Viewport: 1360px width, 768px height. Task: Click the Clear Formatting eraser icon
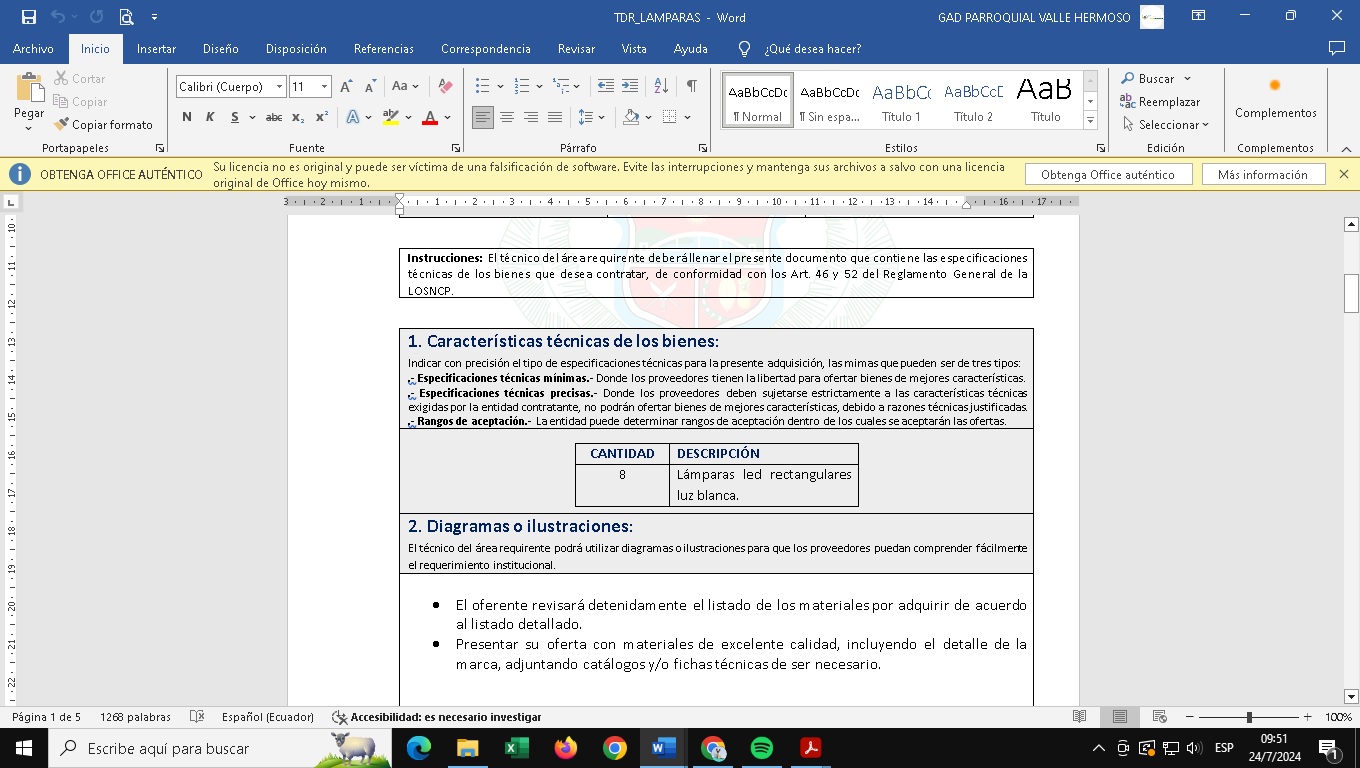[446, 87]
